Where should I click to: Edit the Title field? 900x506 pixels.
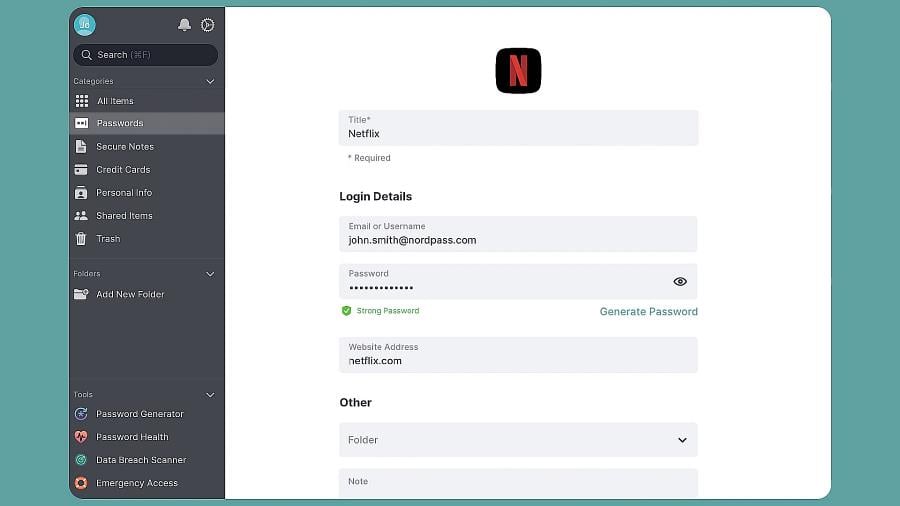tap(518, 128)
